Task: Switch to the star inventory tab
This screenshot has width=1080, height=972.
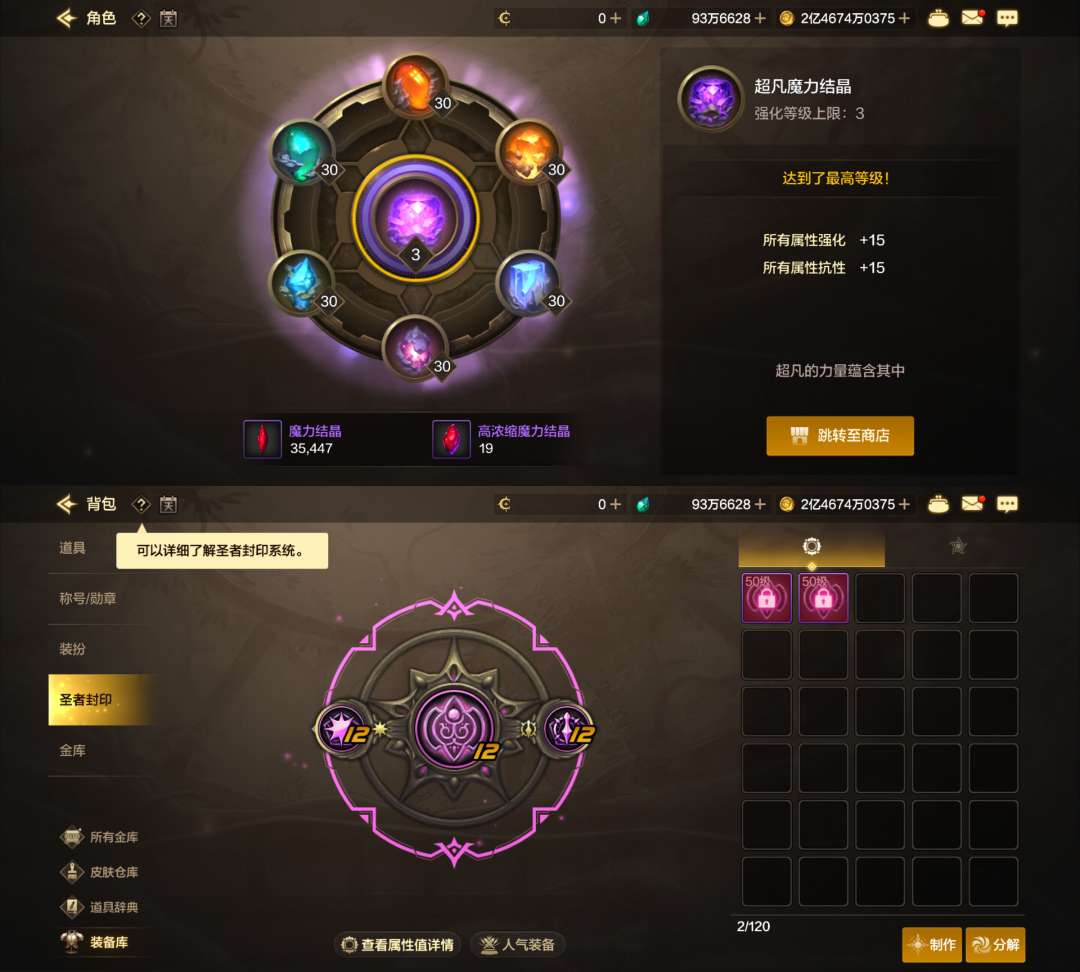Action: (x=957, y=547)
